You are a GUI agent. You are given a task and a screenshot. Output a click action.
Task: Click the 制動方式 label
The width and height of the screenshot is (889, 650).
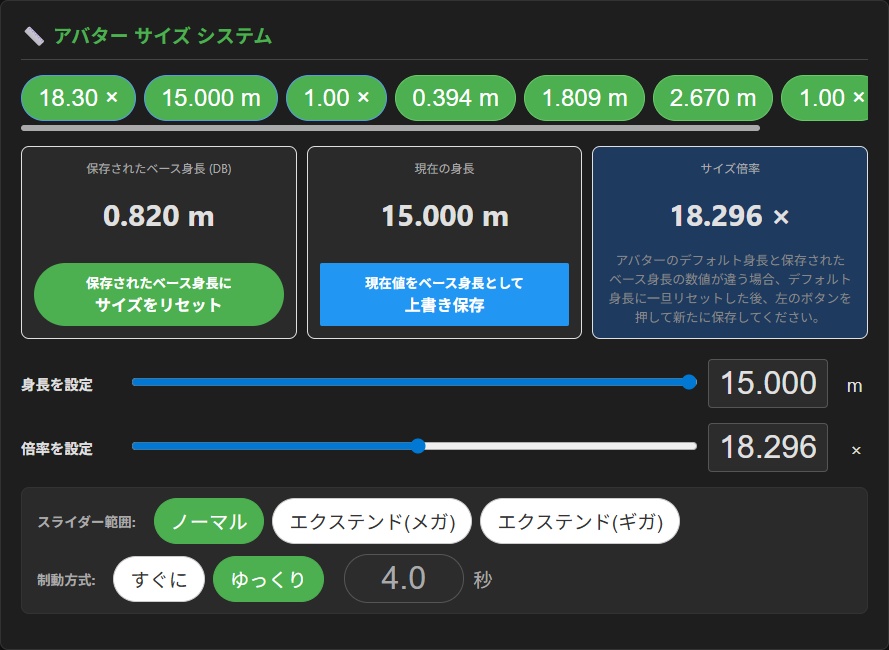click(66, 580)
